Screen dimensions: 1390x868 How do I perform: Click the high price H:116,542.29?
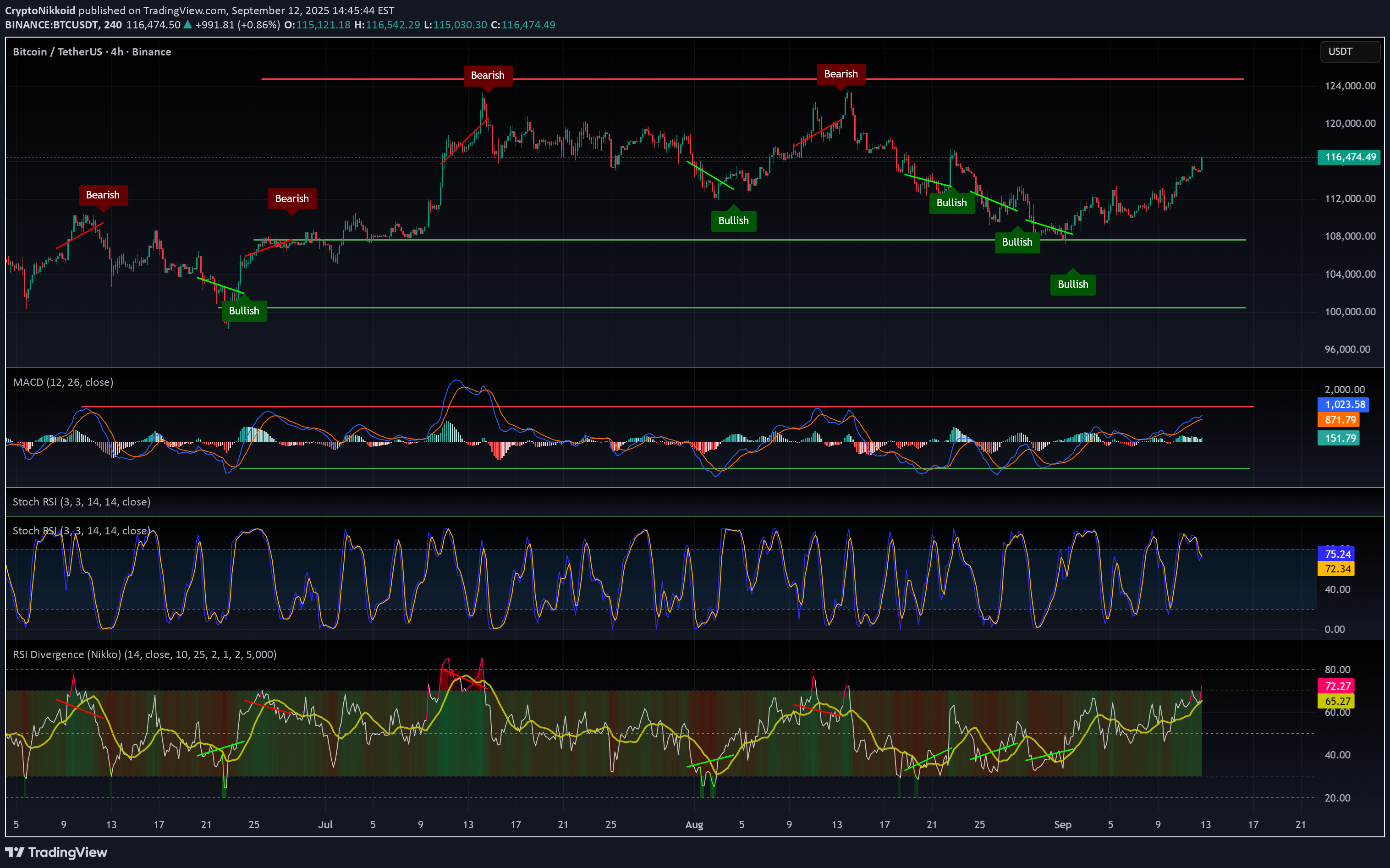(x=387, y=25)
